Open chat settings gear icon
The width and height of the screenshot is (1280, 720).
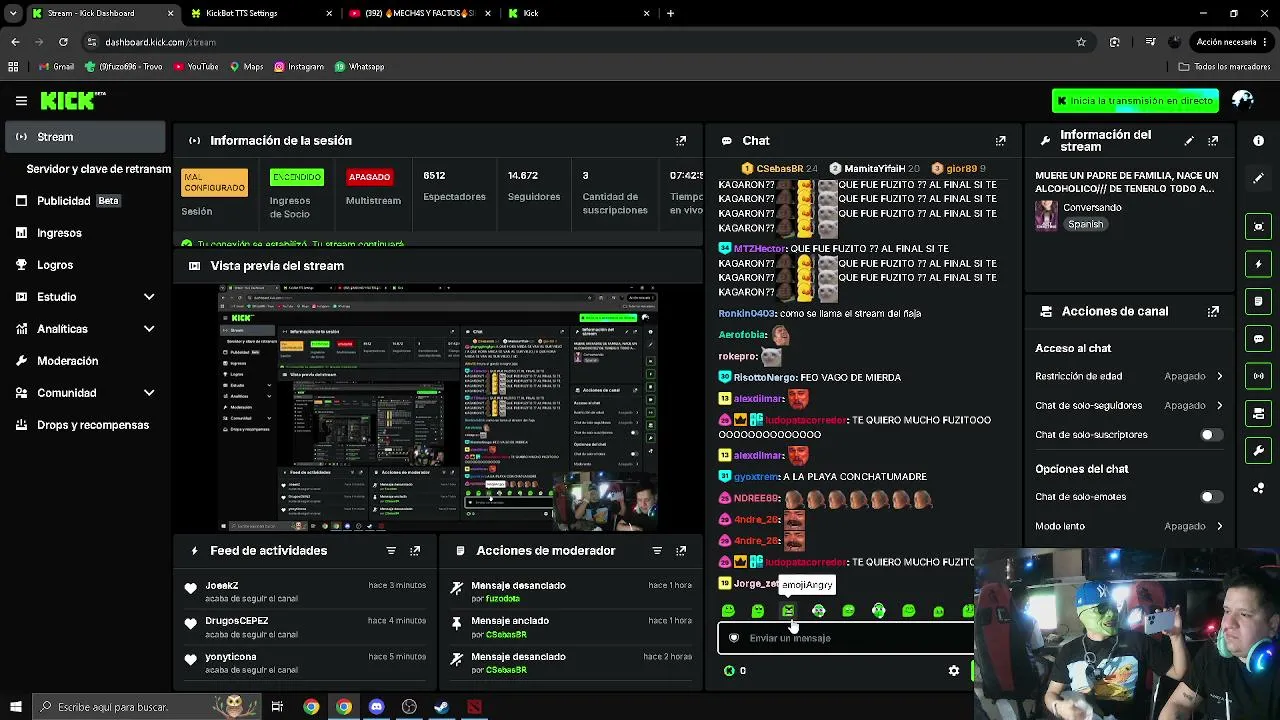point(954,671)
